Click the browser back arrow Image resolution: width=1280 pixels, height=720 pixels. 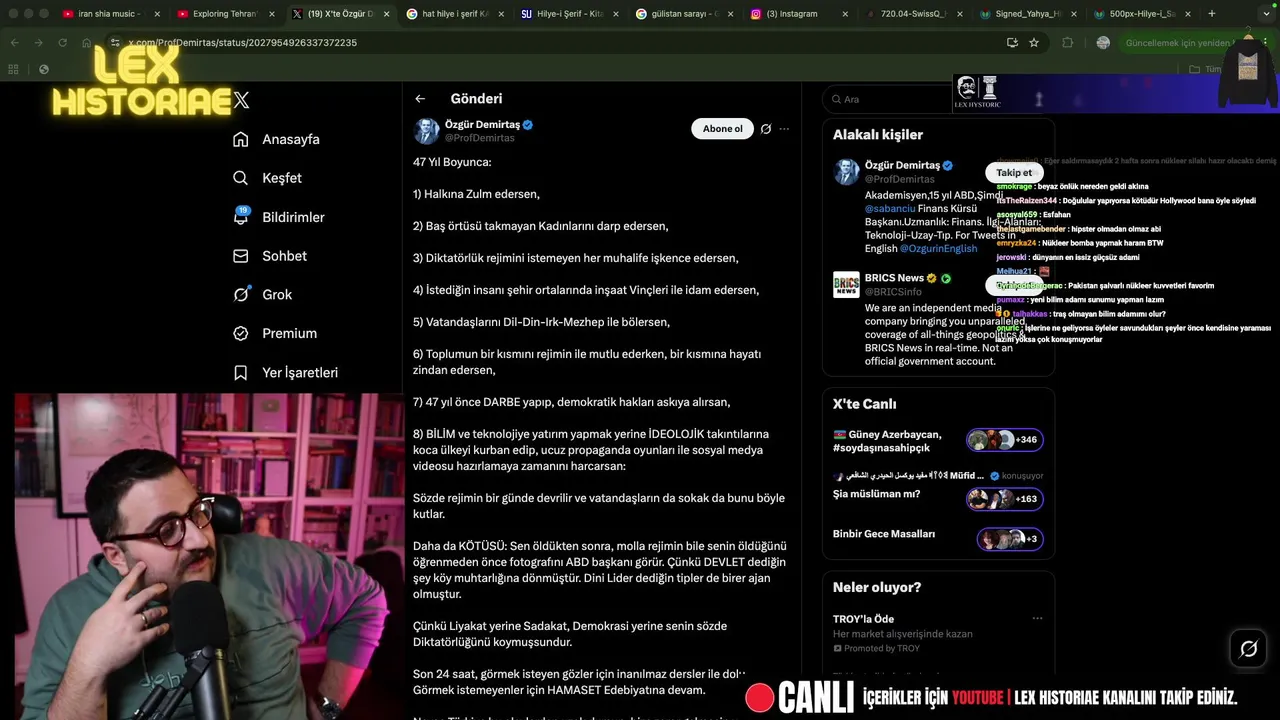click(14, 43)
